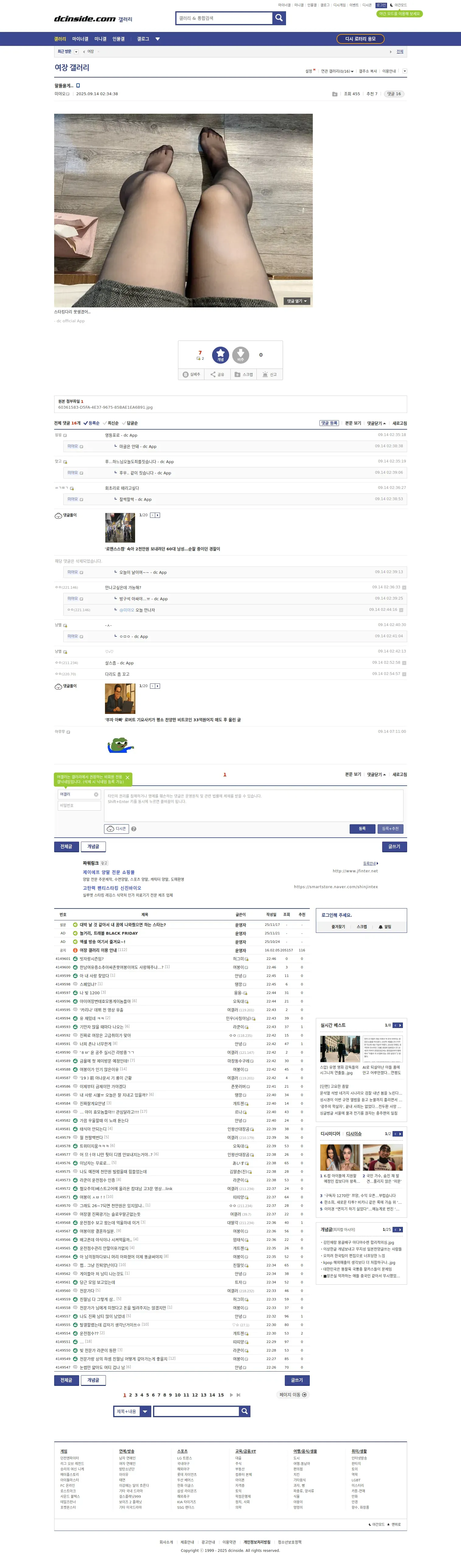Viewport: 461px width, 1568px height.
Task: Sort comments by 최신순
Action: (111, 423)
